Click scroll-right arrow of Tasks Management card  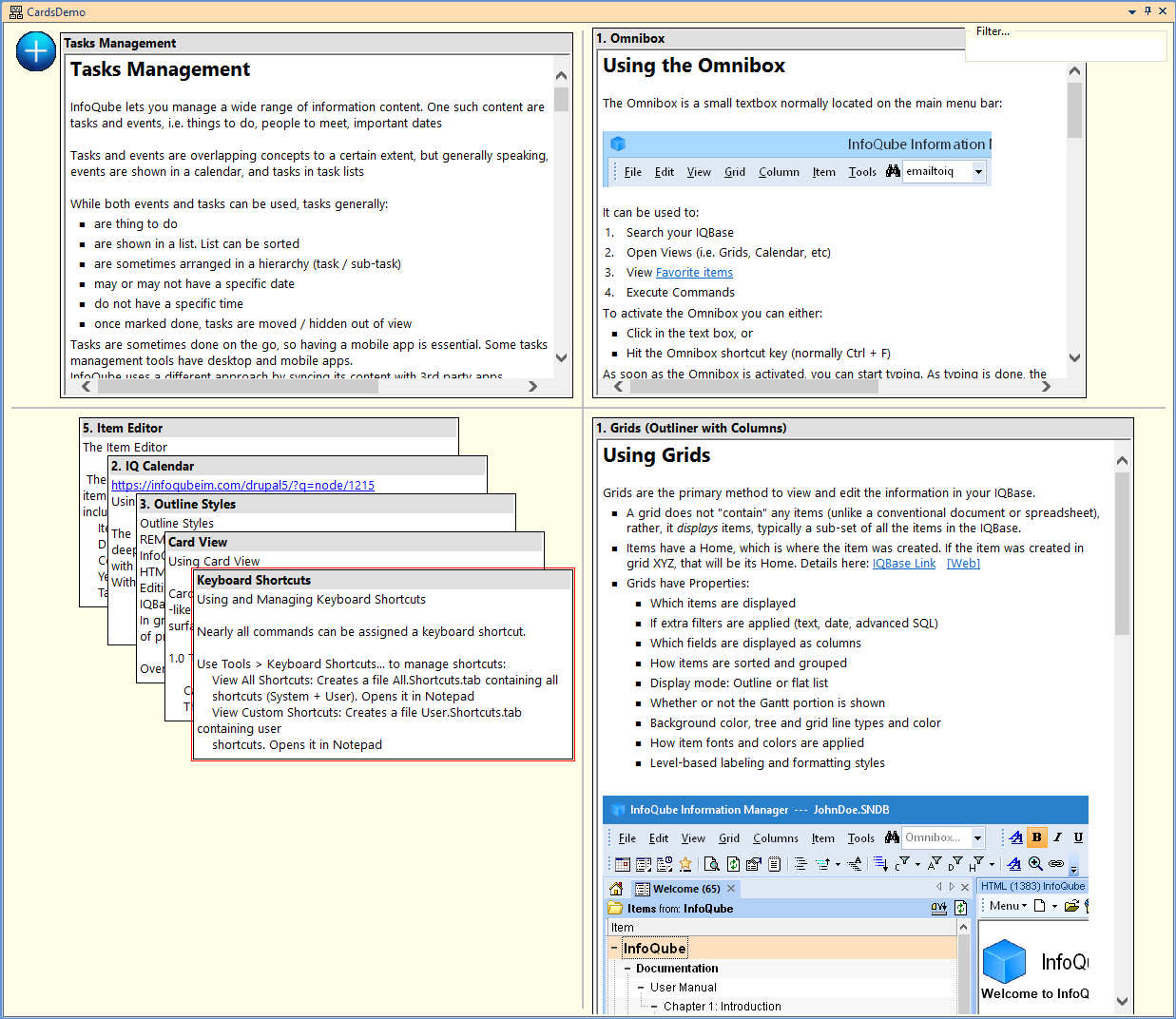point(532,386)
